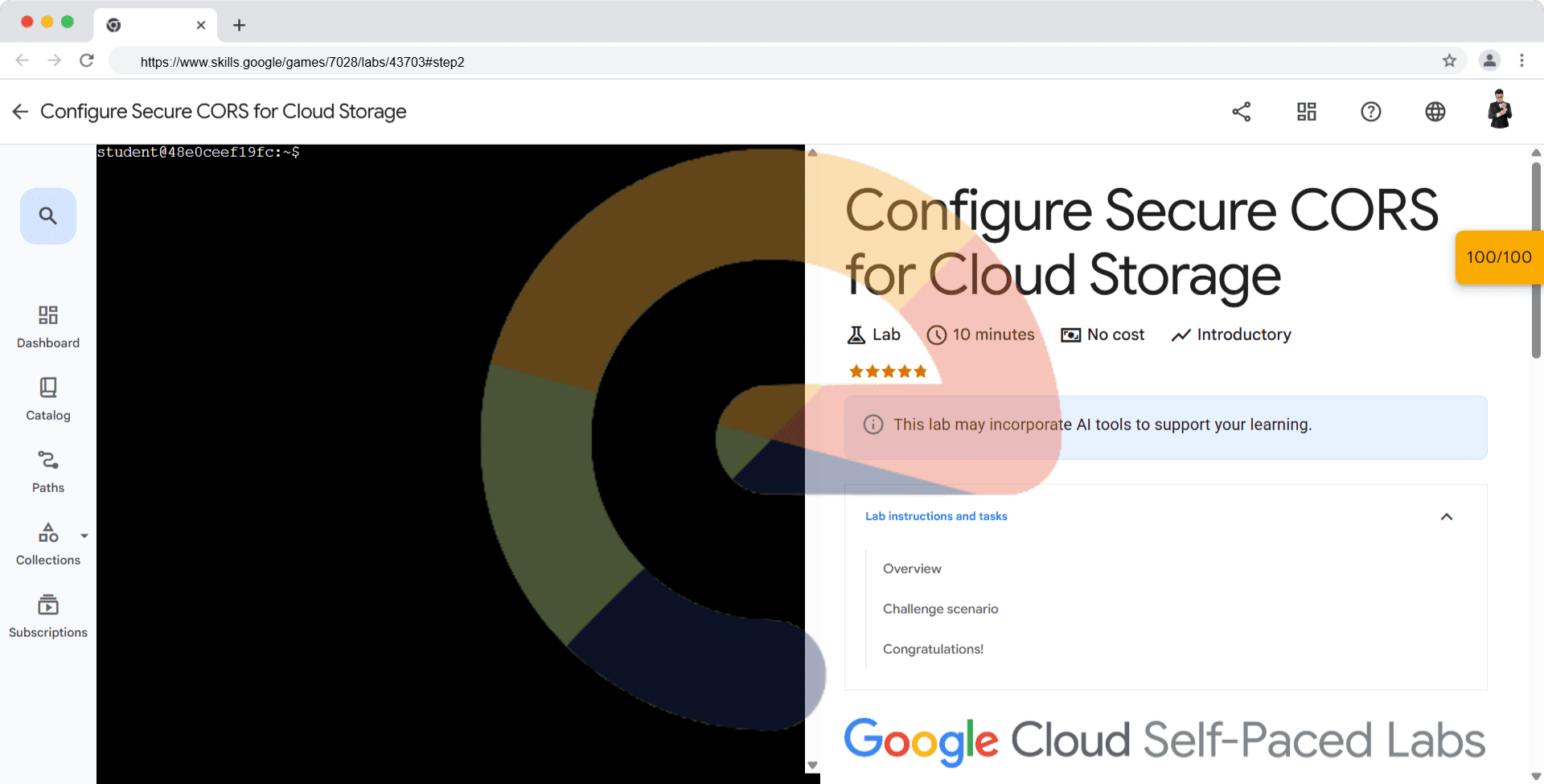Click the Google Cloud Self-Paced Labs logo
The image size is (1544, 784).
point(1164,741)
